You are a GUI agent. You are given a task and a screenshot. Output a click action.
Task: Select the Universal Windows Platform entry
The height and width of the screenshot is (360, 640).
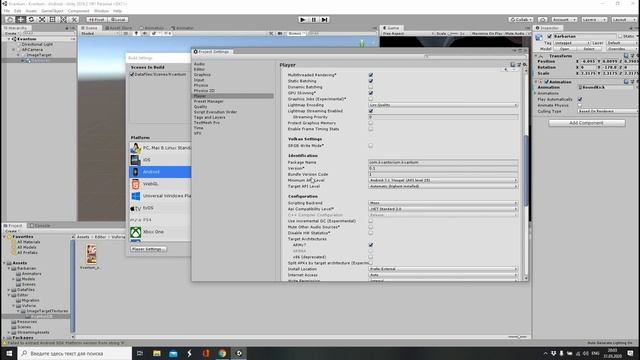pyautogui.click(x=160, y=196)
